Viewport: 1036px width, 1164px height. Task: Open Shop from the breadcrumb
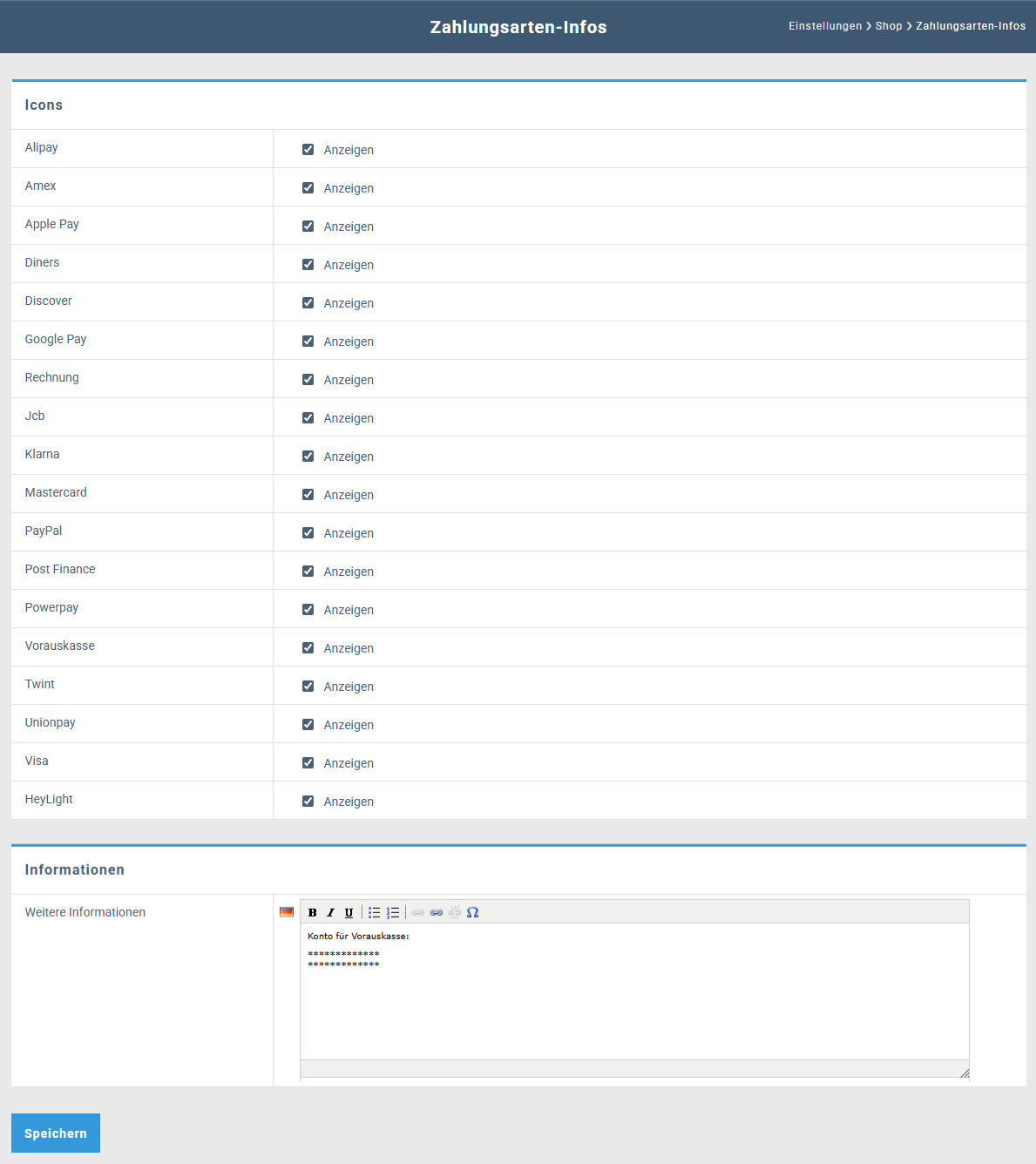[x=888, y=26]
